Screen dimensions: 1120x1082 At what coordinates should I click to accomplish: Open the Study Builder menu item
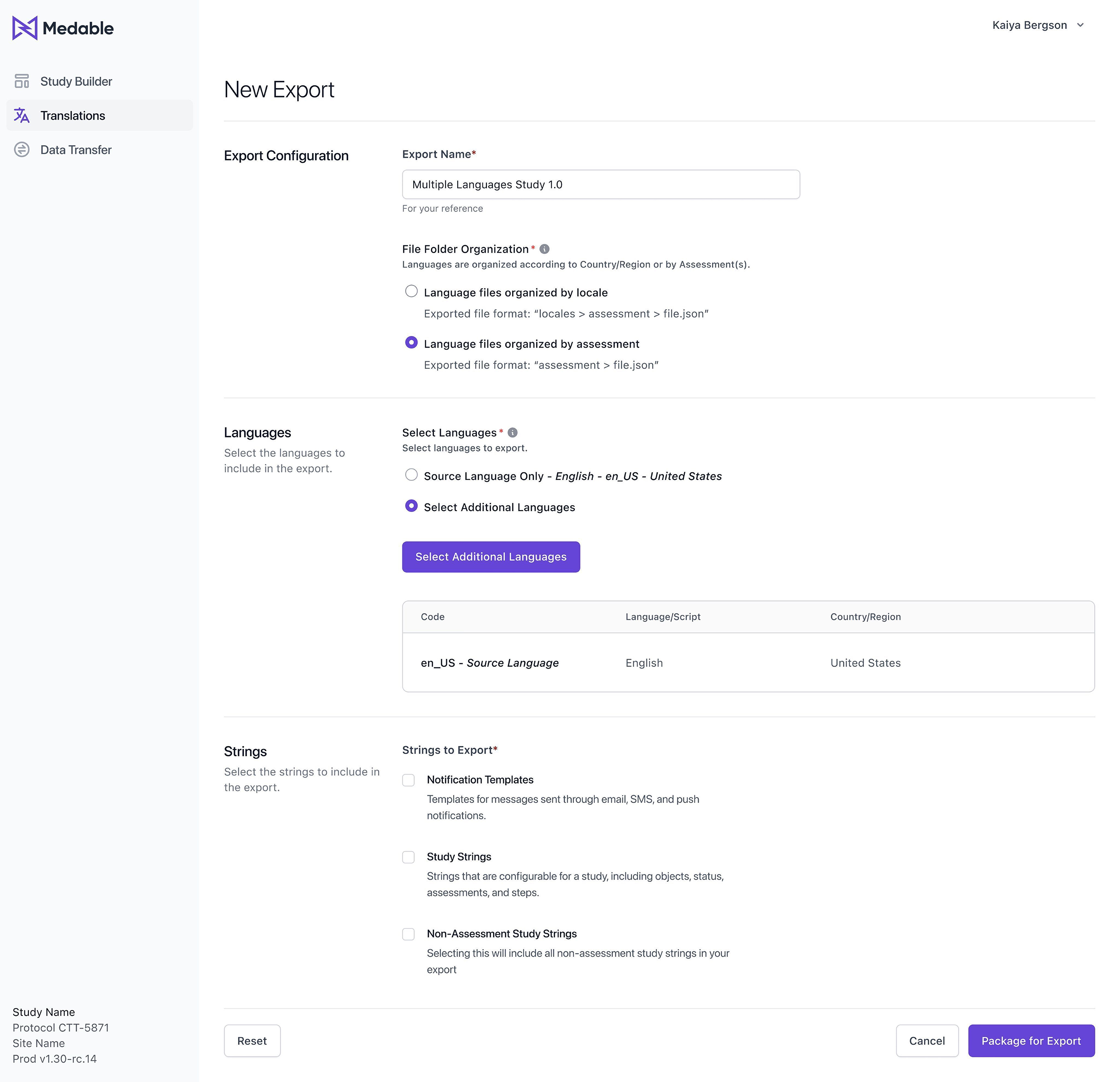coord(76,81)
